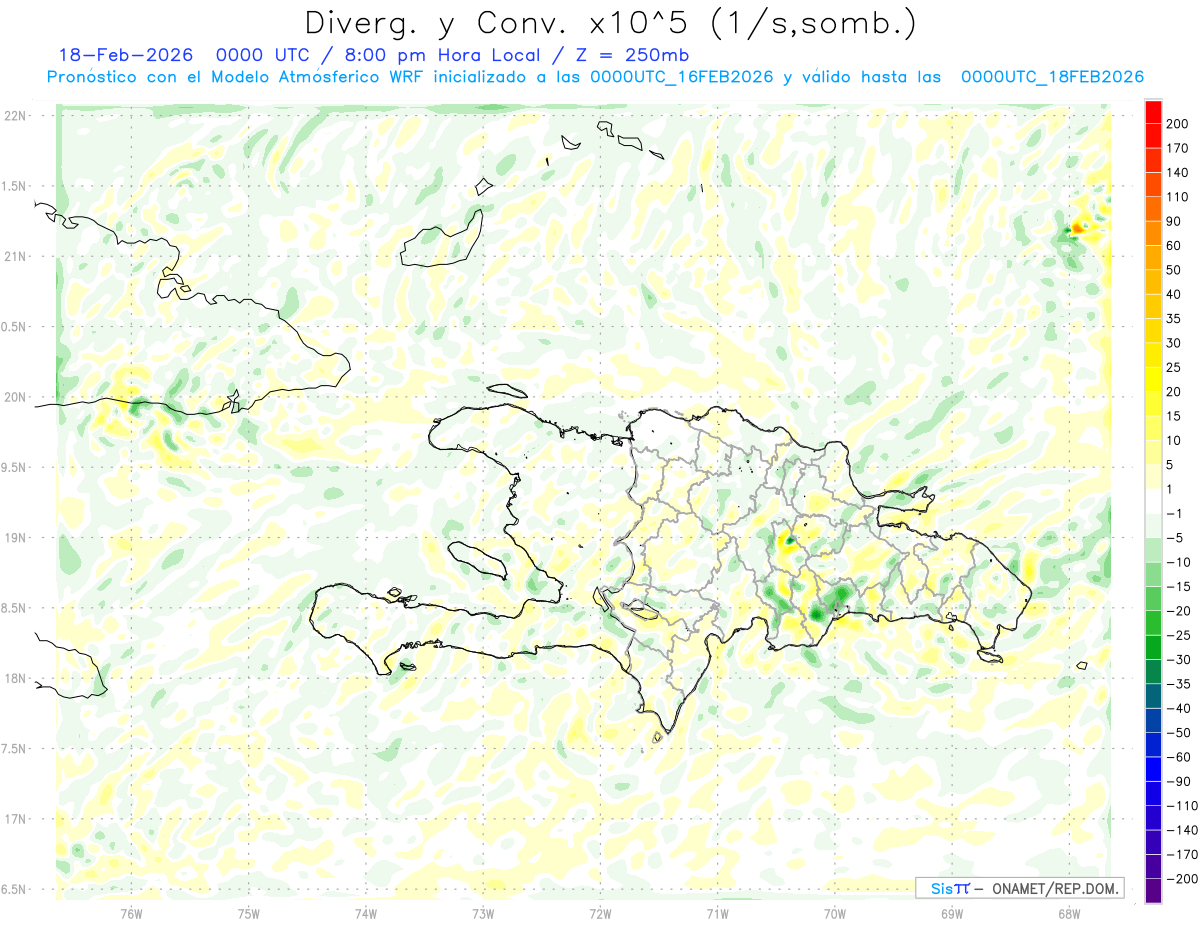
Task: Click the colorbar label '-110'
Action: (1180, 806)
